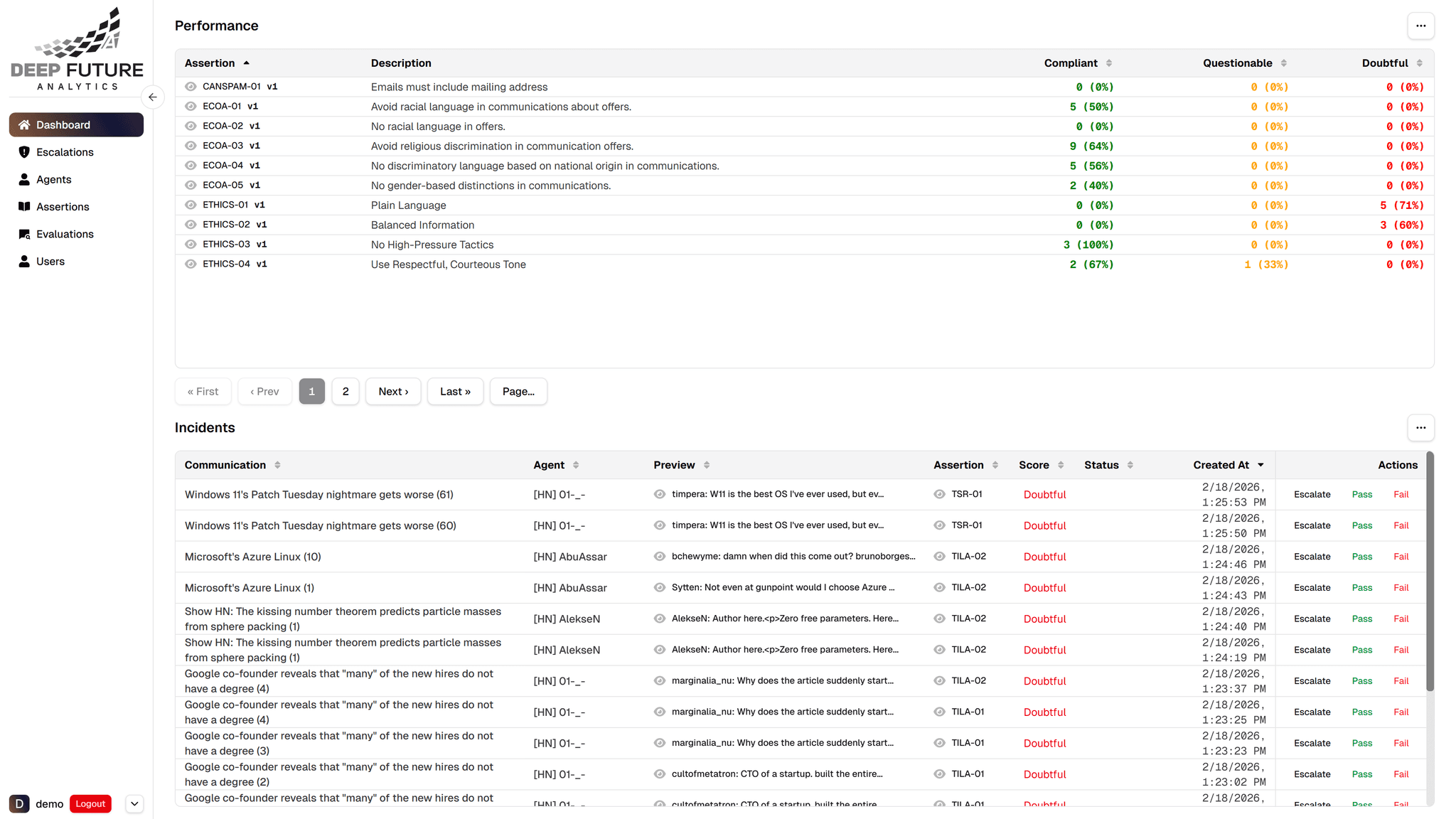Click the Escalations shield icon
Viewport: 1456px width, 819px height.
(24, 152)
